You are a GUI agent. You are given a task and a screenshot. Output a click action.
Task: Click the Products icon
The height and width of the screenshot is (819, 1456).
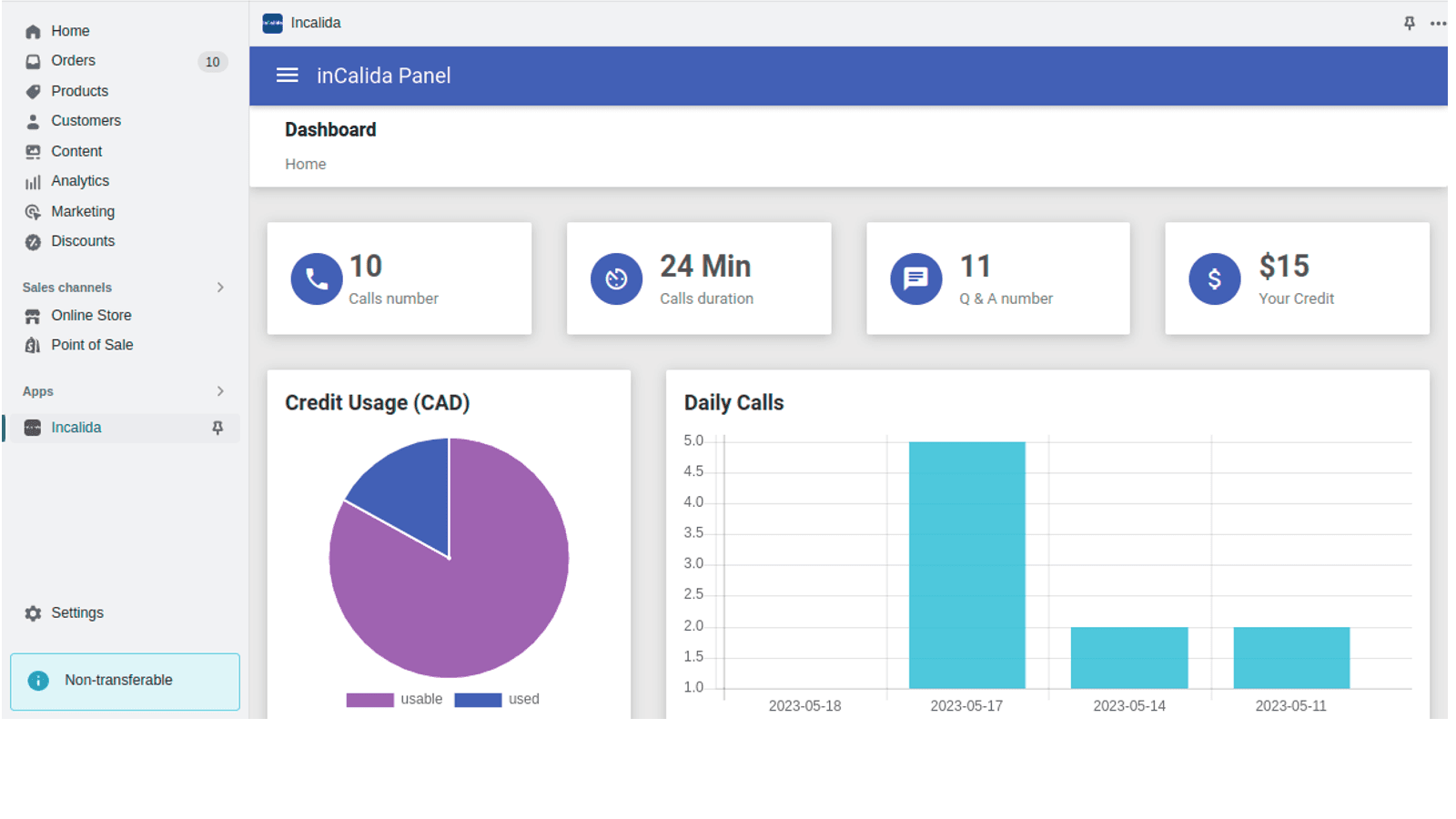[33, 90]
